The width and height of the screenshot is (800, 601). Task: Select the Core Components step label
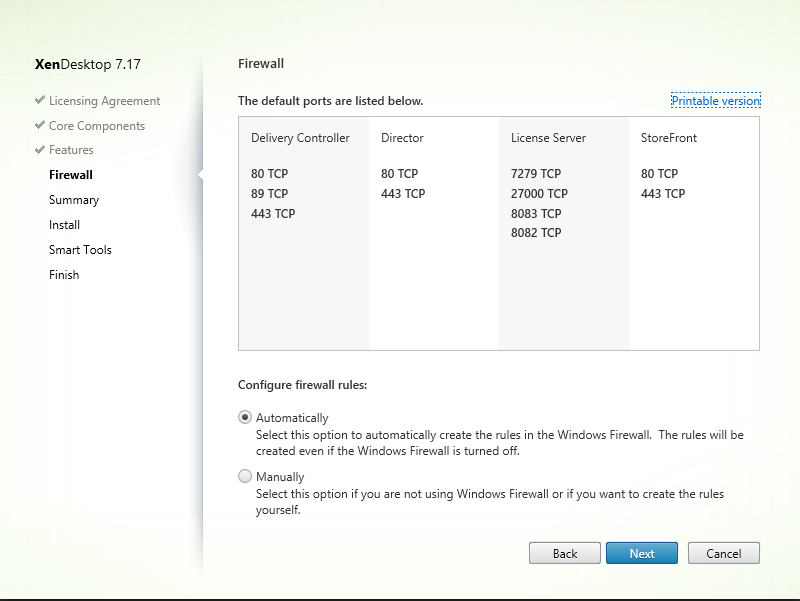(97, 126)
